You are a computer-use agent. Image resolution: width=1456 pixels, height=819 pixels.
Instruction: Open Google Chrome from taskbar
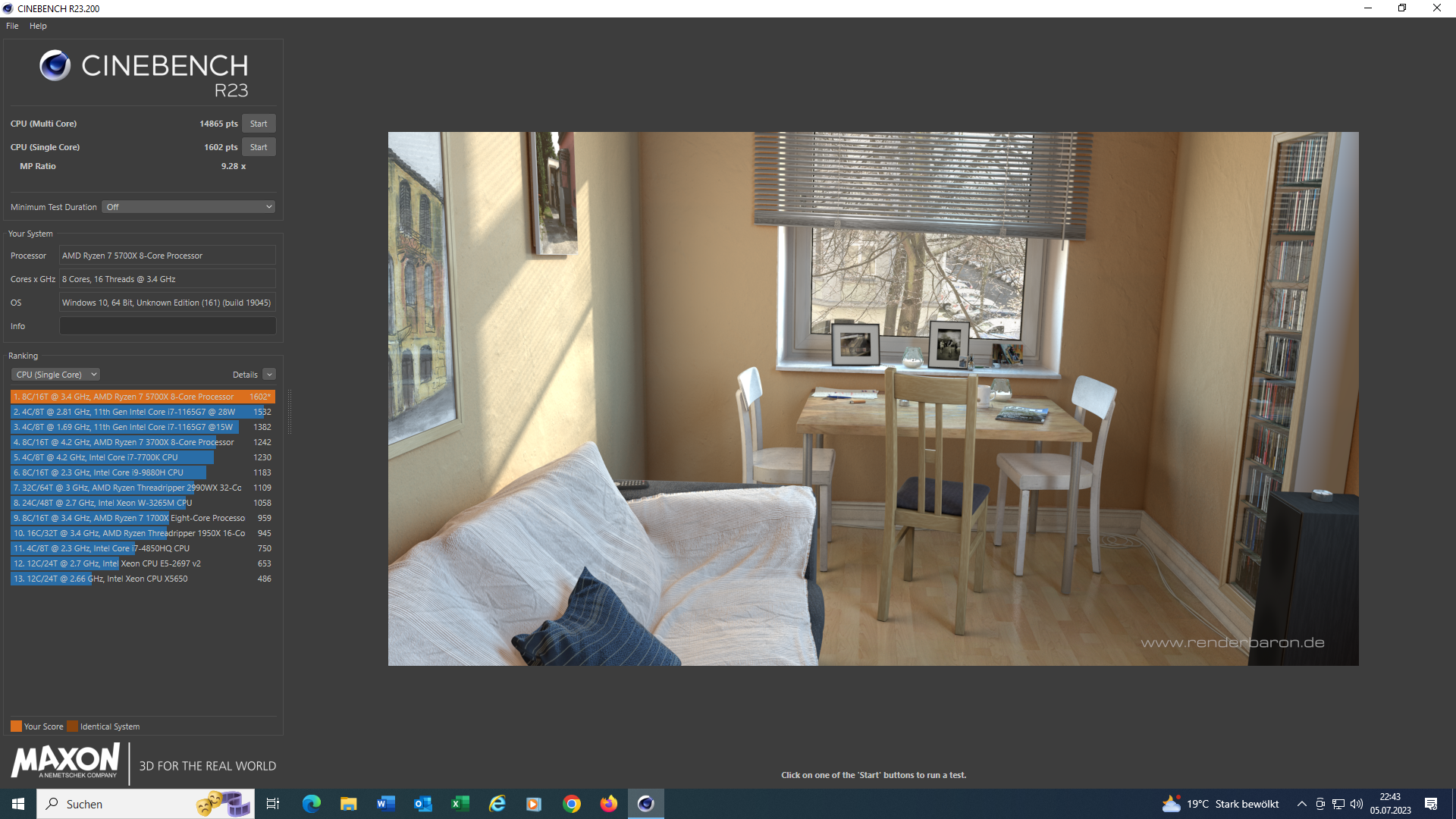click(572, 804)
